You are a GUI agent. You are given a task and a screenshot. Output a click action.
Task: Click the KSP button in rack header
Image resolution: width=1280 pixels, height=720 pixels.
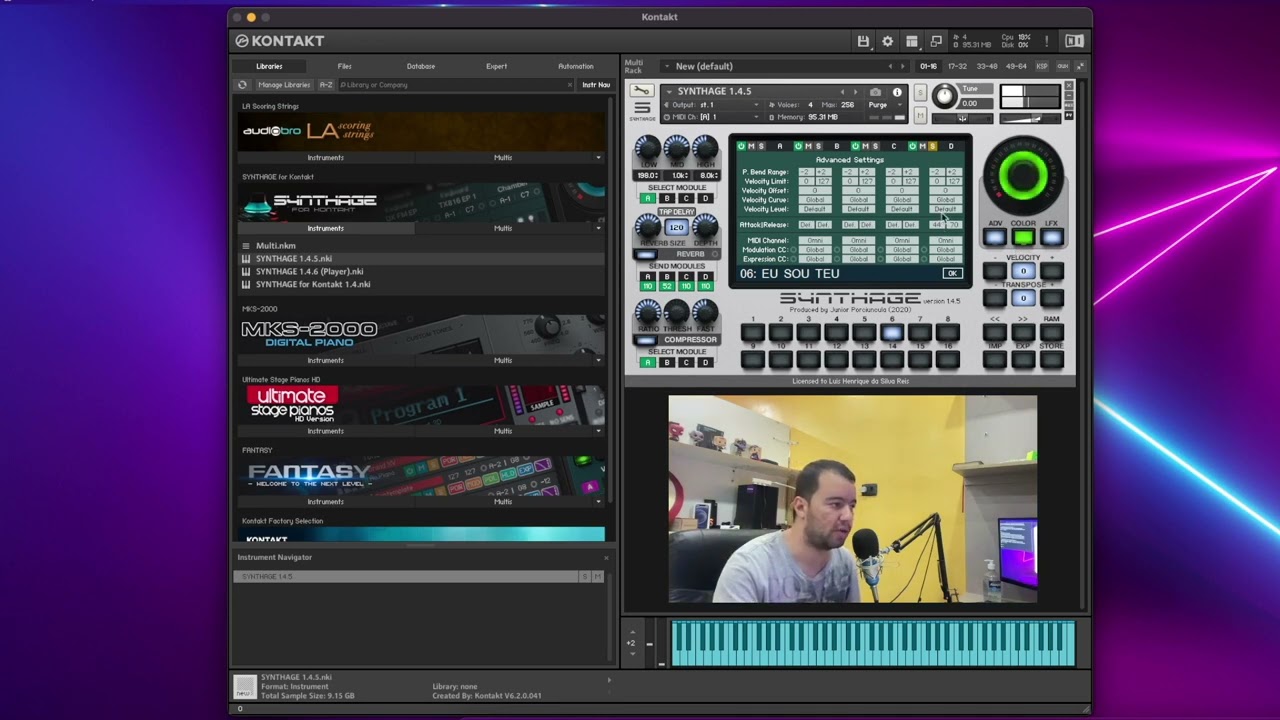[x=1042, y=66]
